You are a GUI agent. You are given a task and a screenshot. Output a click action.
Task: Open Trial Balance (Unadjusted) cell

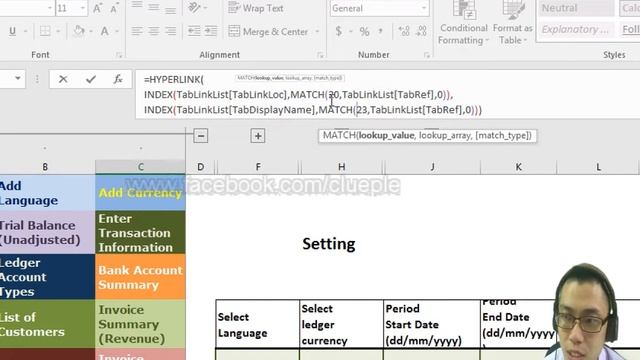(x=47, y=233)
